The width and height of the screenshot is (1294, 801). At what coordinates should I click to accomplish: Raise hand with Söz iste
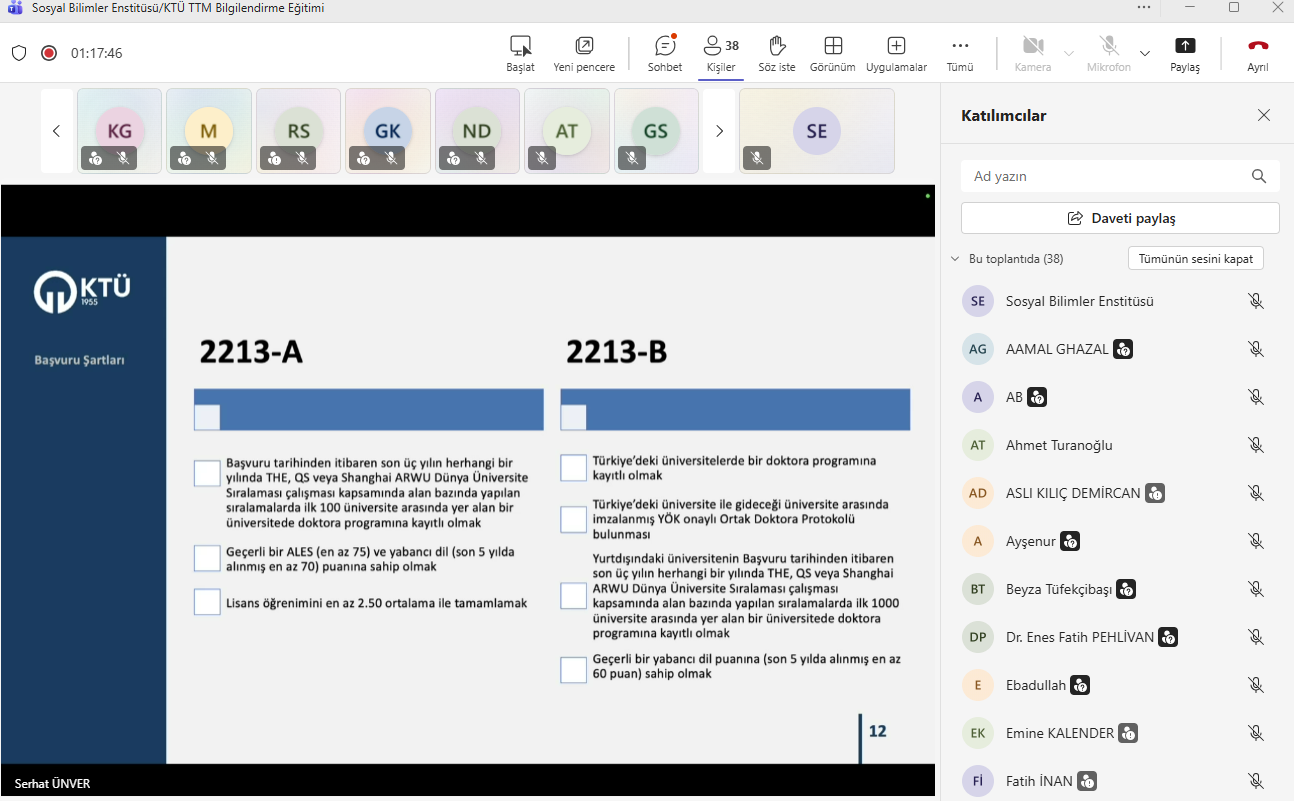pos(776,47)
